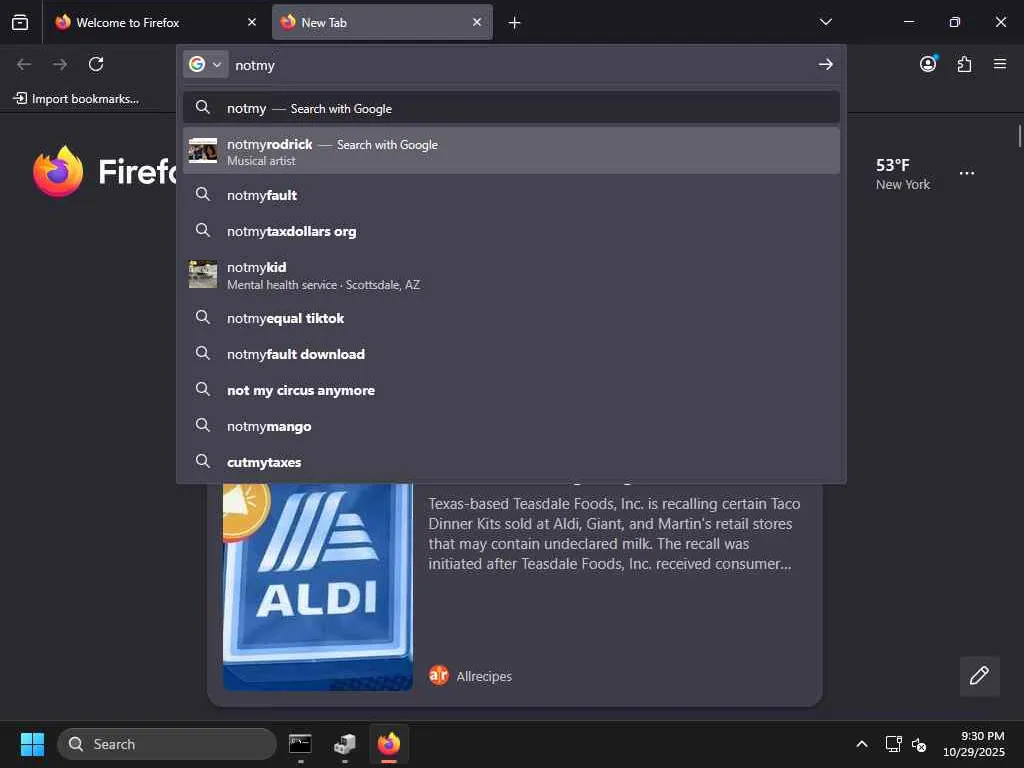Click the Allrecipes source label
Image resolution: width=1024 pixels, height=768 pixels.
click(x=484, y=677)
